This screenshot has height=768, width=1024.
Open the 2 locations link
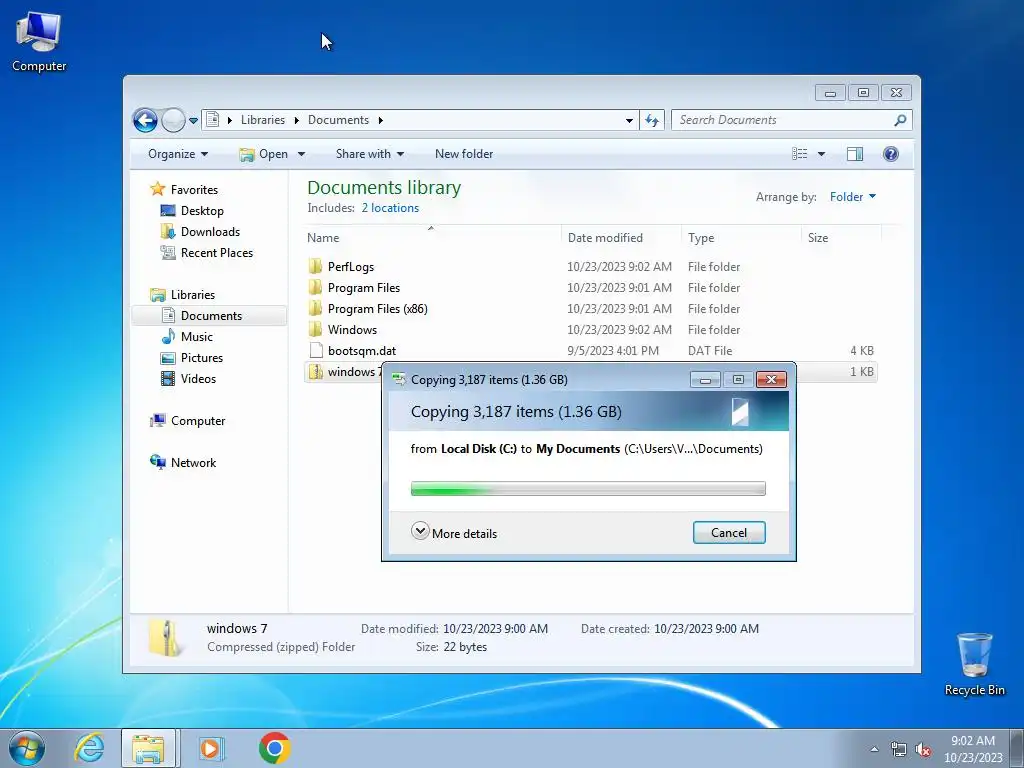[390, 208]
